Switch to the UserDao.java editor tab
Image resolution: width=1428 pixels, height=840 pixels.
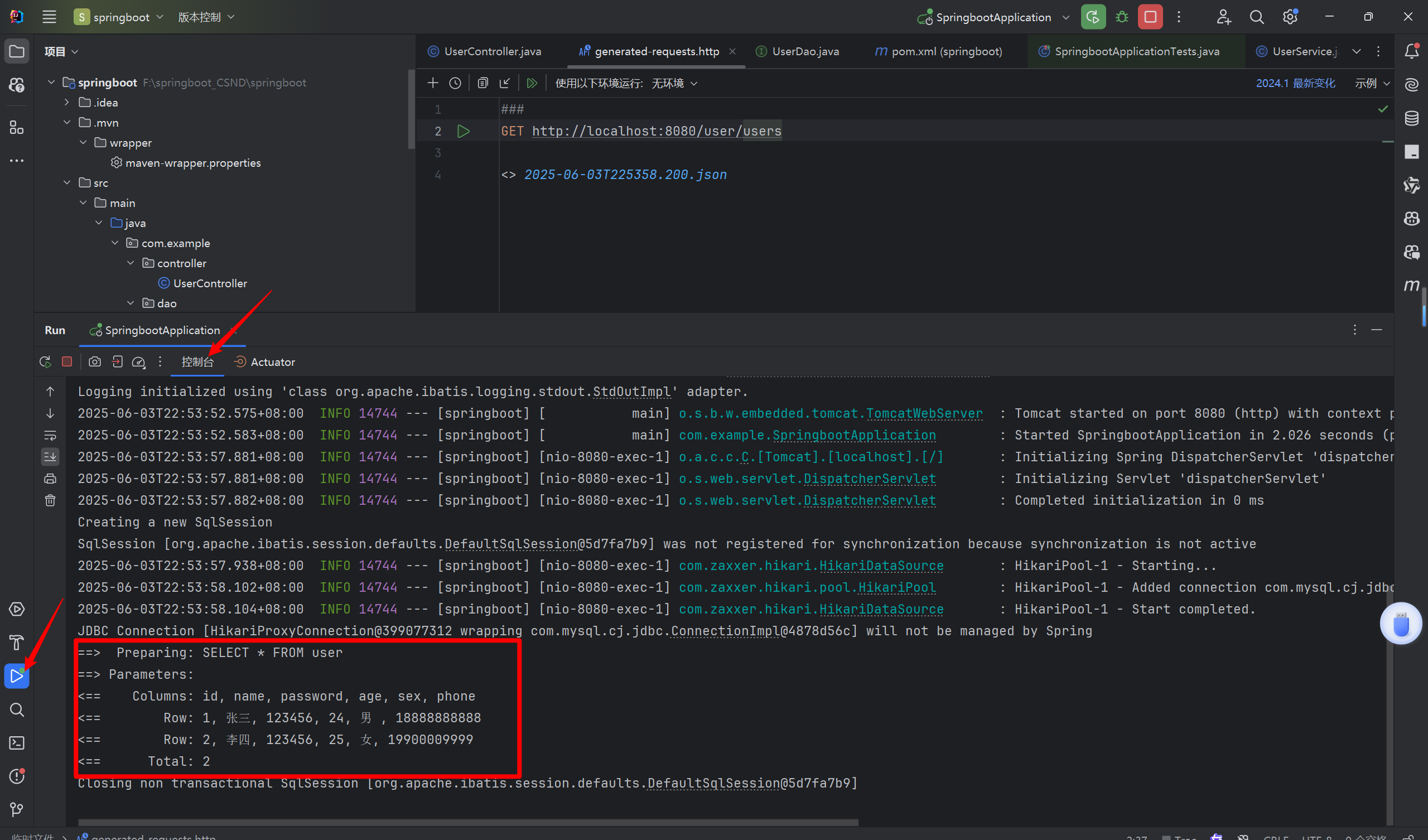pyautogui.click(x=804, y=51)
